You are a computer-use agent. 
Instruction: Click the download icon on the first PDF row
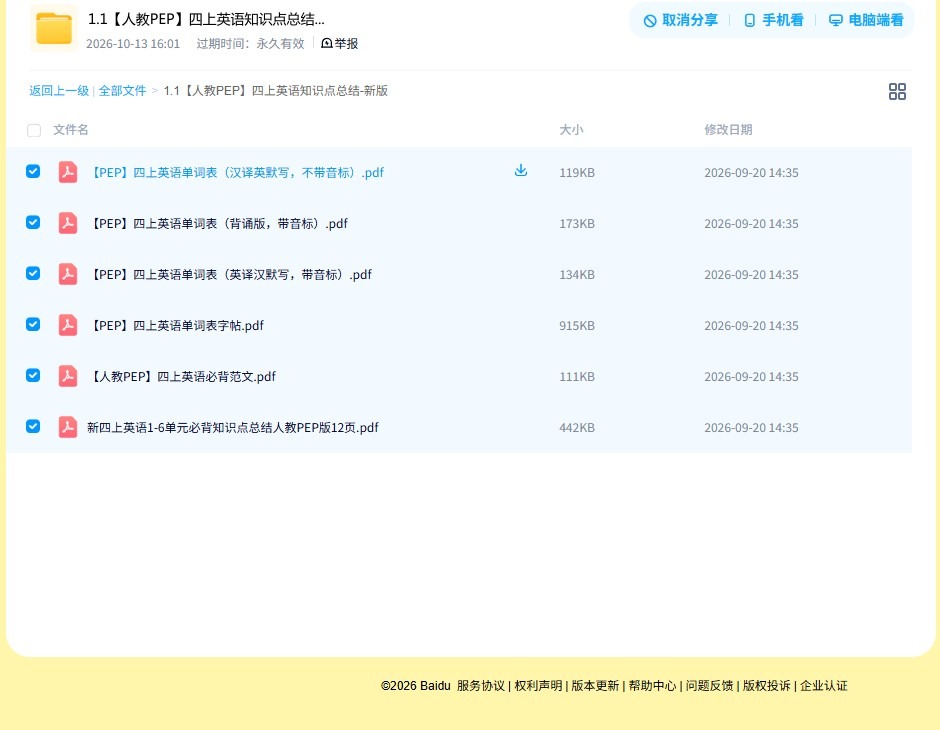click(x=520, y=170)
